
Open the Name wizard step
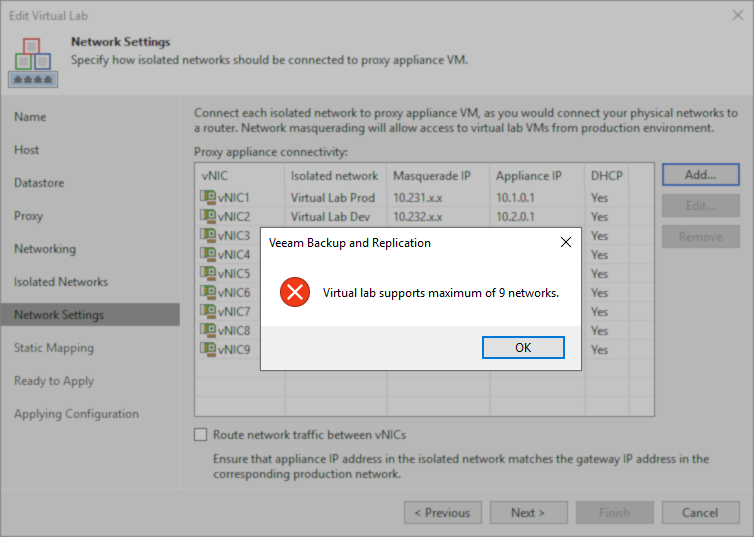click(x=30, y=117)
